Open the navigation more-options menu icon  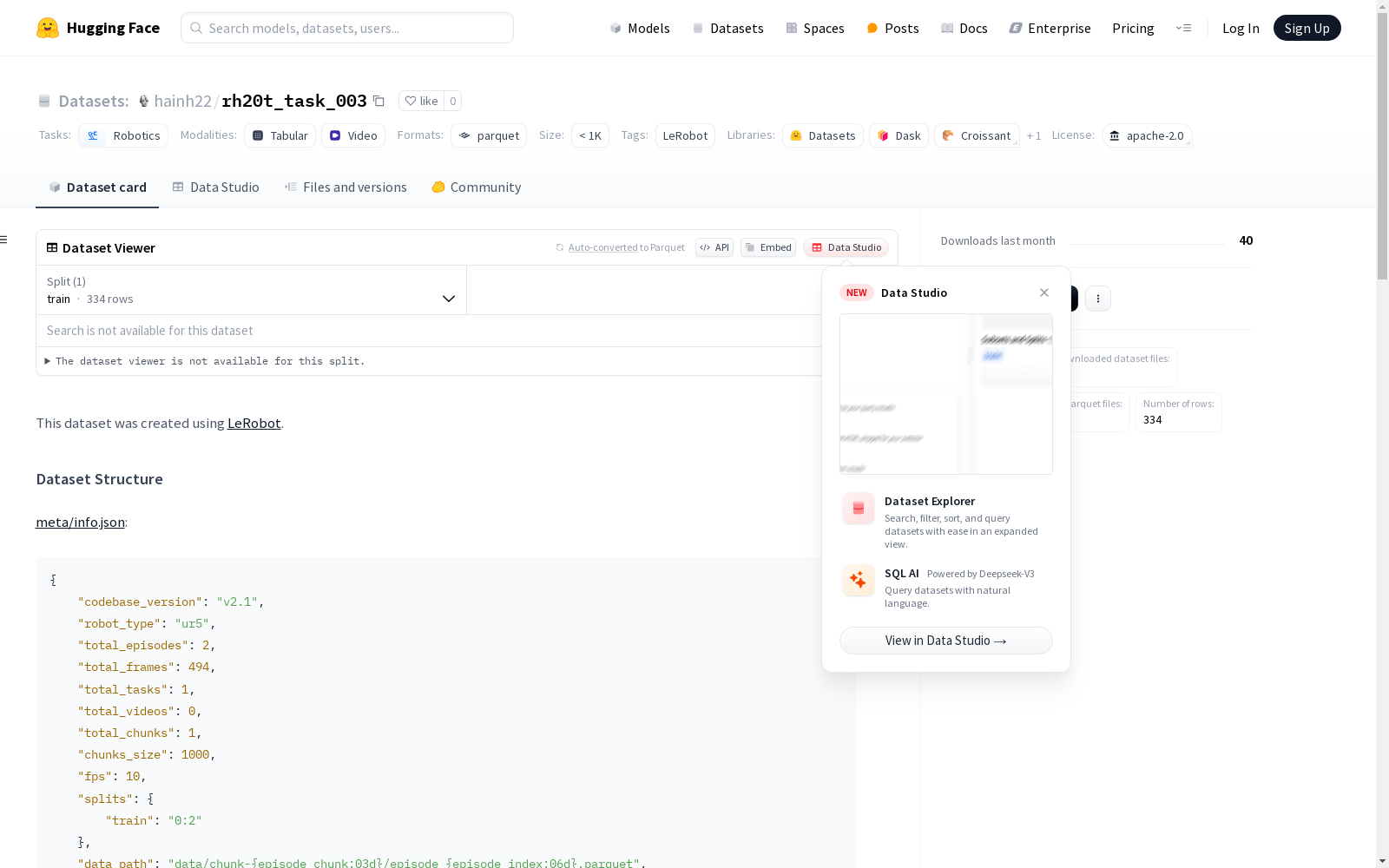[x=1183, y=28]
